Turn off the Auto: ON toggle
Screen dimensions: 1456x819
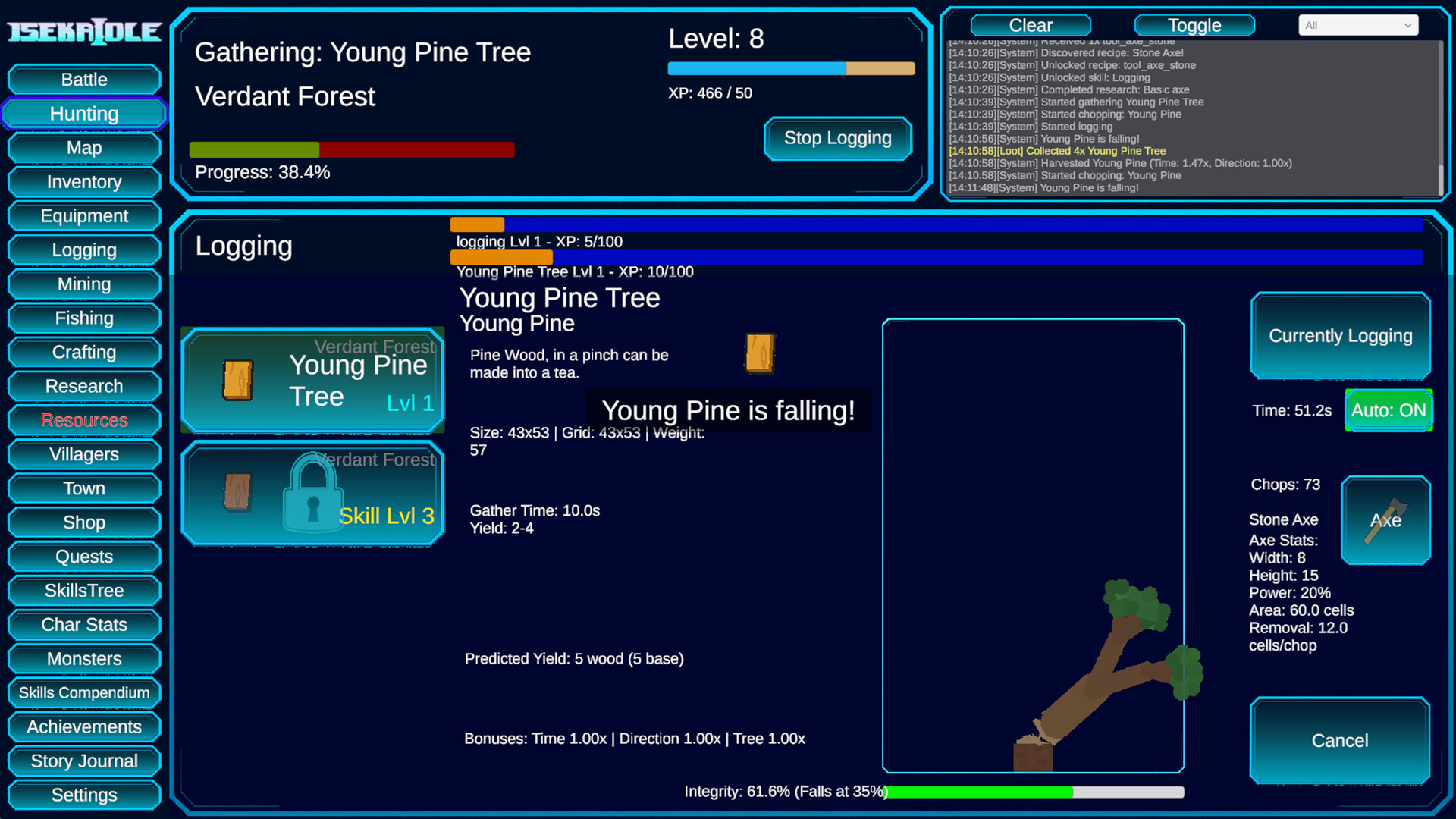coord(1388,410)
